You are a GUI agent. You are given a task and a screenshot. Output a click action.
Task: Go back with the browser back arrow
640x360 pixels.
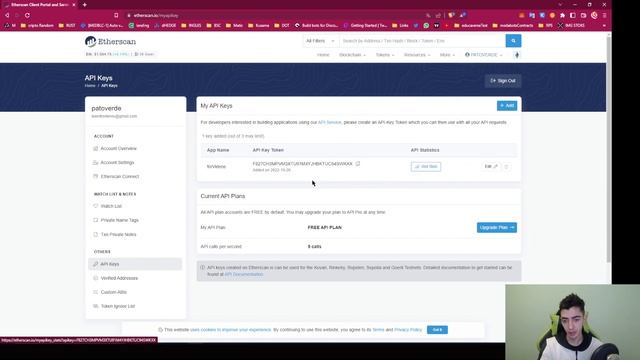coord(7,16)
